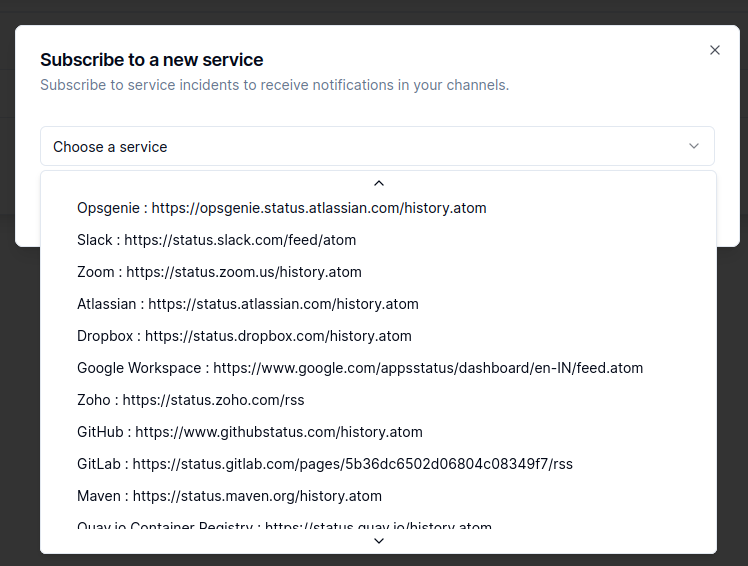Choose the Maven status option
The image size is (748, 566).
pyautogui.click(x=378, y=496)
